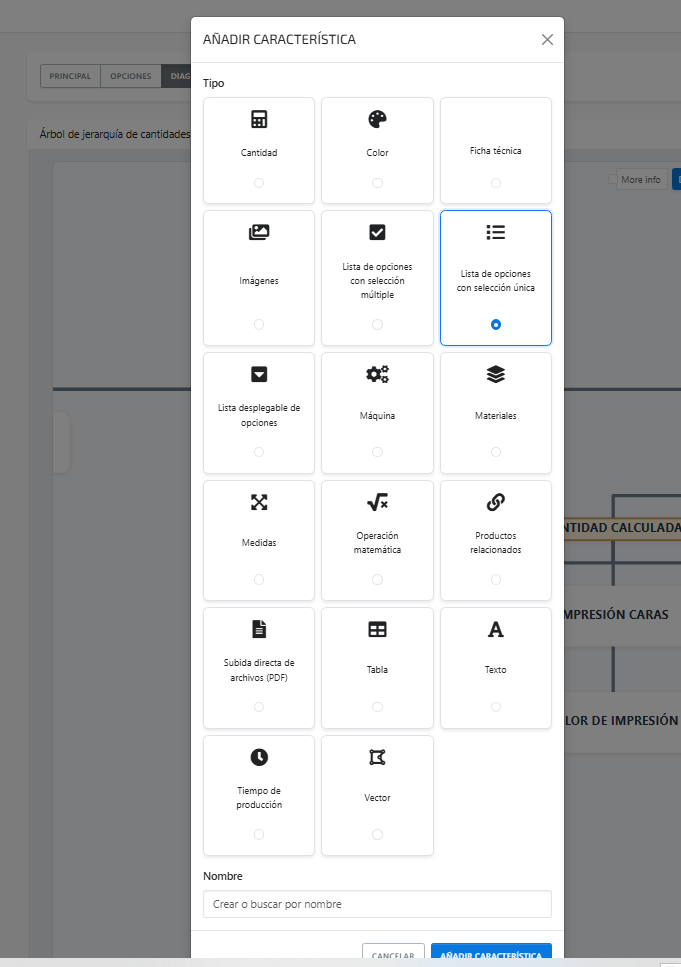Click the COLOR DE IMPRESIÓN node in background
The image size is (681, 967).
(622, 720)
